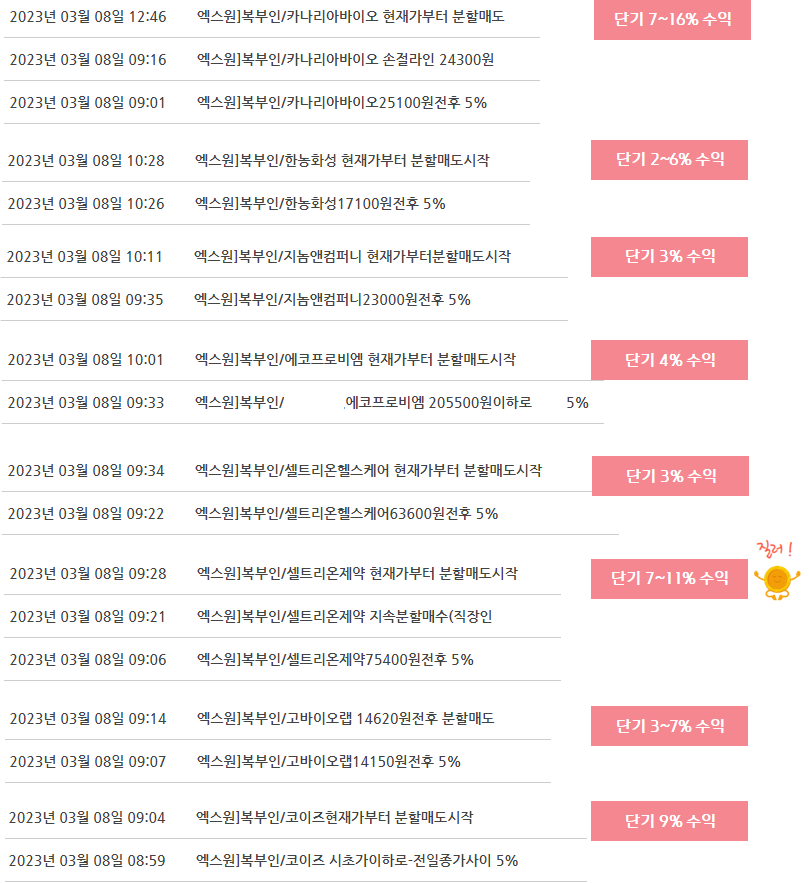This screenshot has width=809, height=883.
Task: Click the smiling sun mascot icon
Action: (x=777, y=582)
